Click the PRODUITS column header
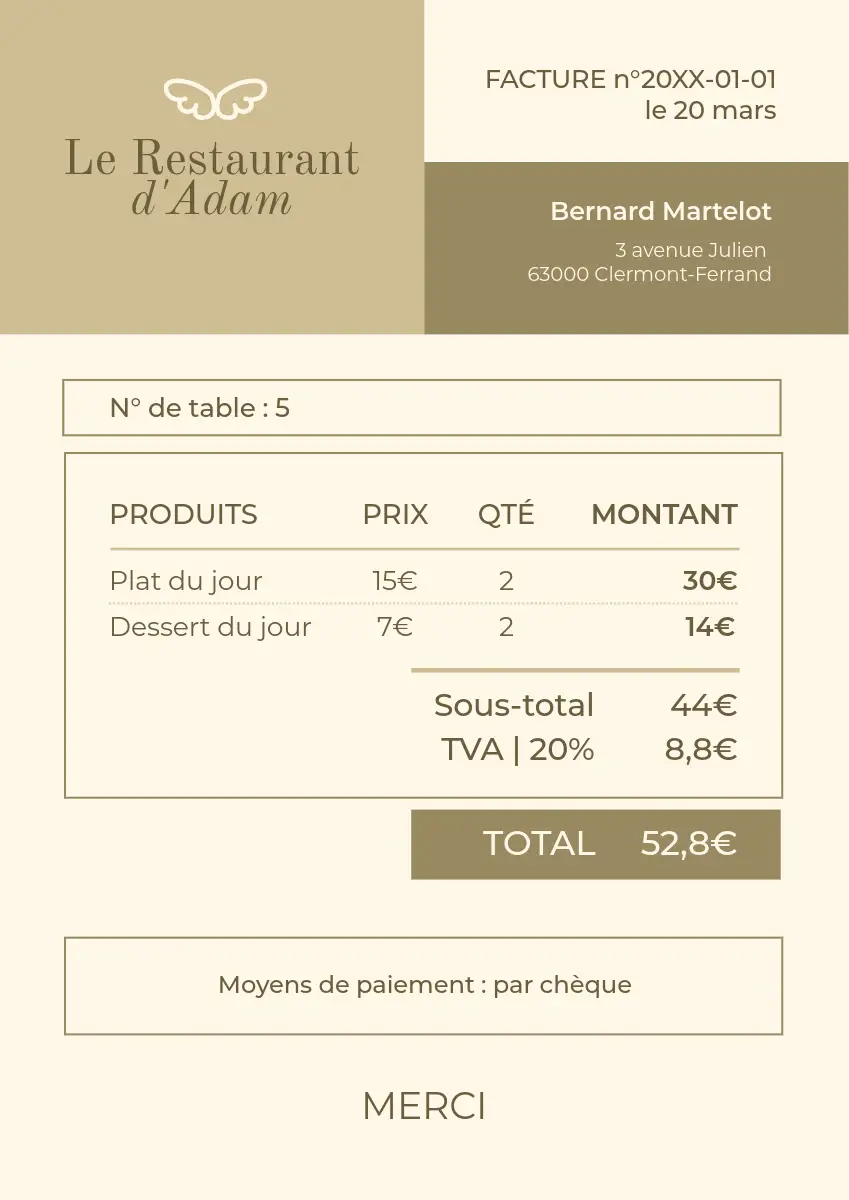Viewport: 849px width, 1200px height. 183,514
